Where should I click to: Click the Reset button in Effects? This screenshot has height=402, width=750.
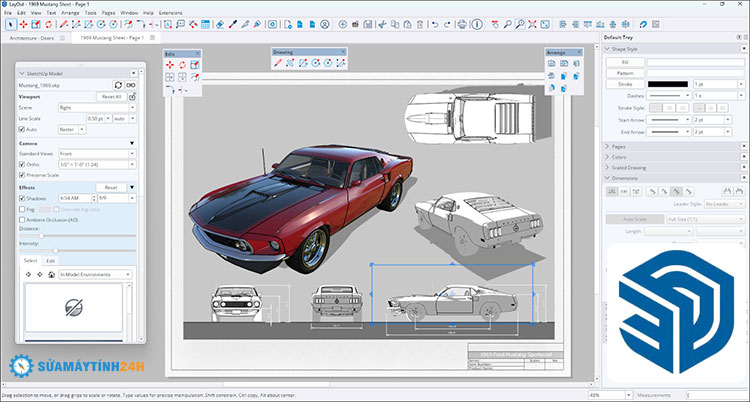[x=111, y=187]
